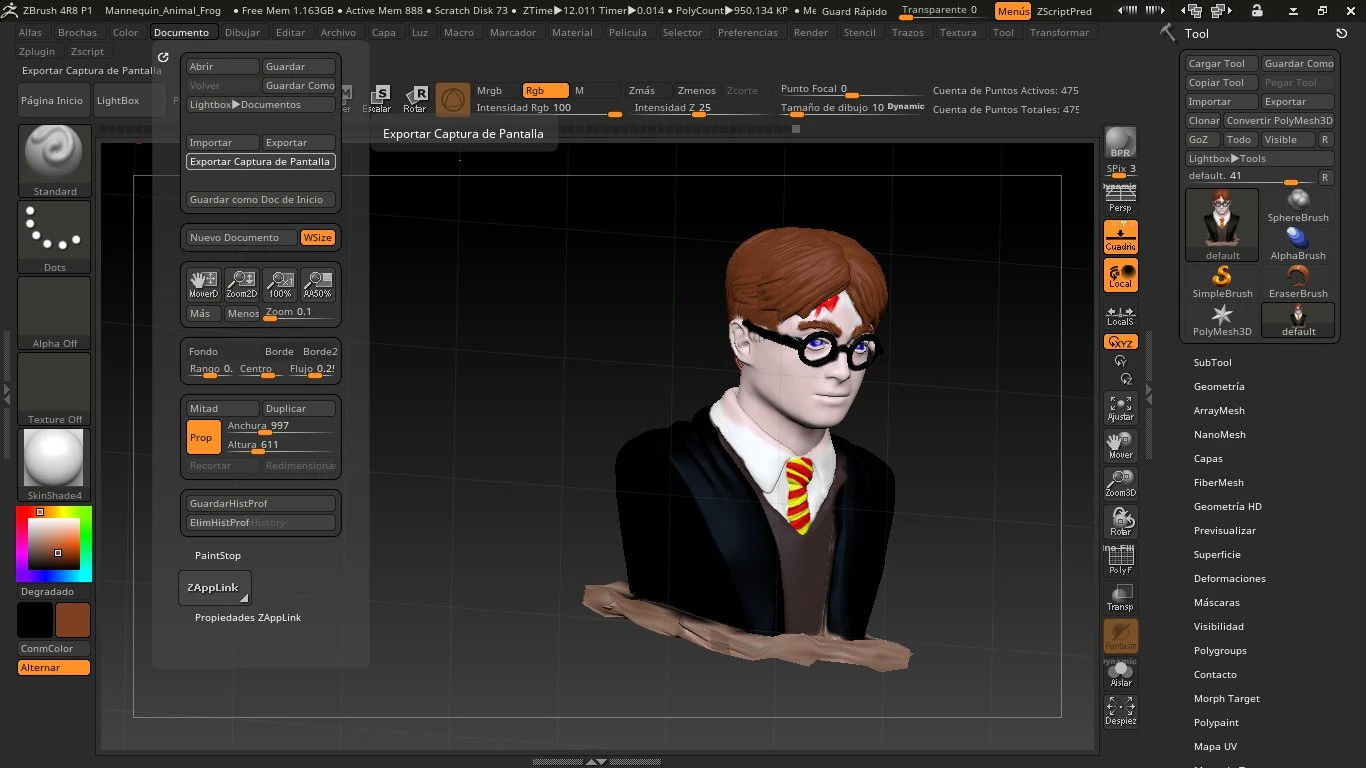1366x768 pixels.
Task: Toggle the WSize option
Action: pos(318,238)
